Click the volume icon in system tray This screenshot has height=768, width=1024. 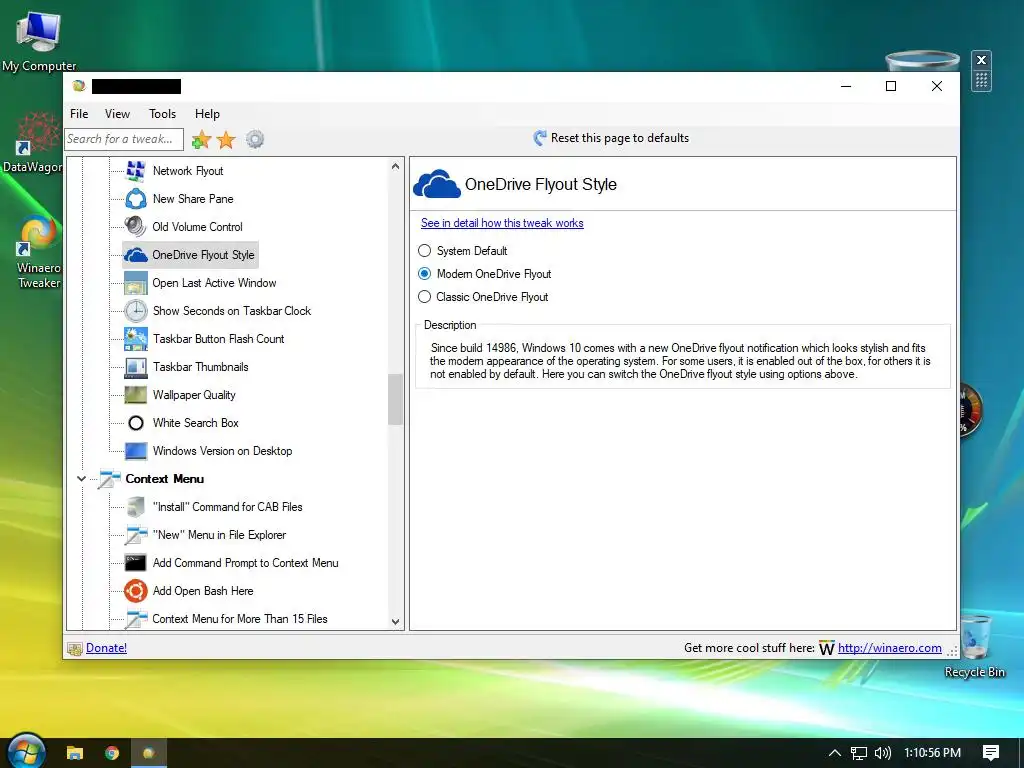pos(883,753)
